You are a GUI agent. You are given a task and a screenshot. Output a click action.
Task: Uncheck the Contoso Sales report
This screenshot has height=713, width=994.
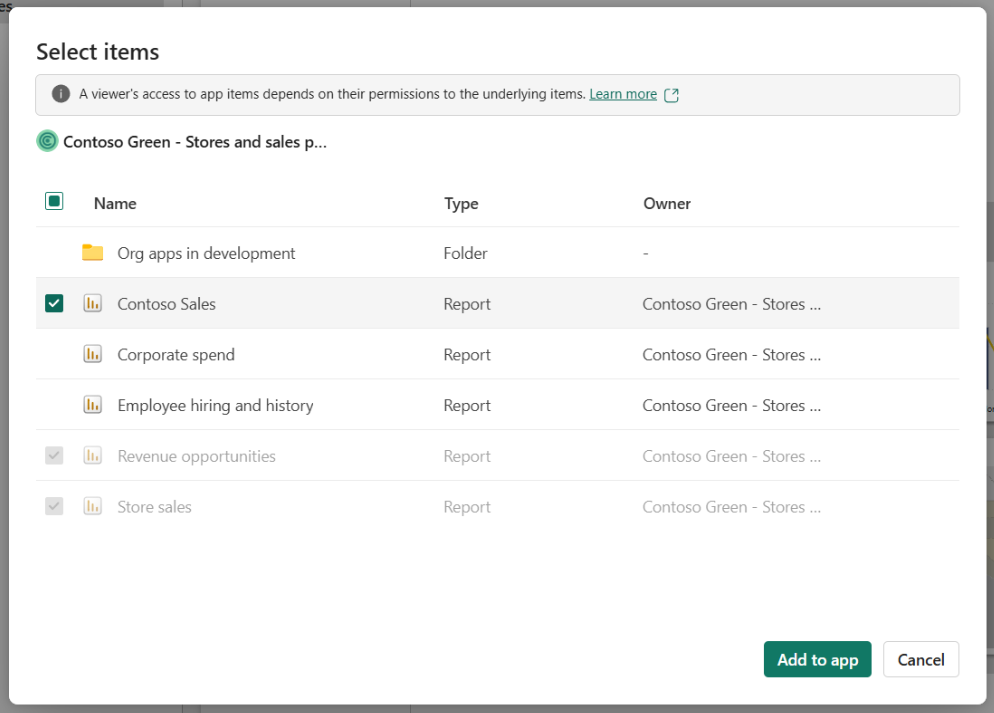click(54, 303)
